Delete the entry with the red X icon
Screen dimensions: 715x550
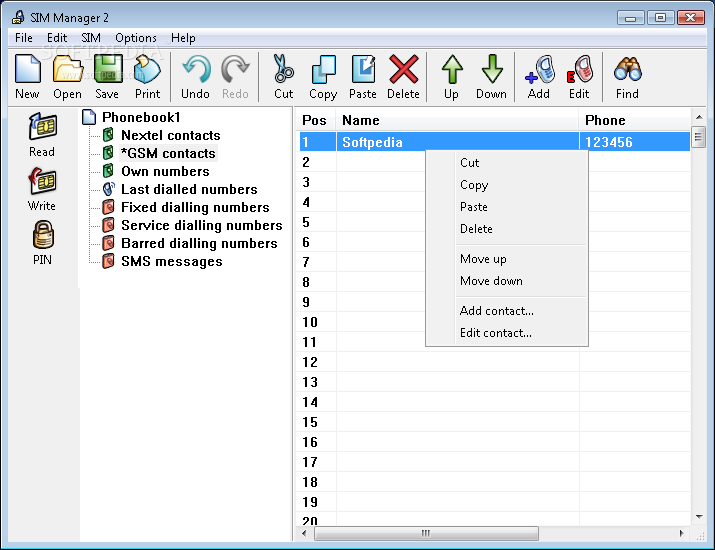point(404,69)
